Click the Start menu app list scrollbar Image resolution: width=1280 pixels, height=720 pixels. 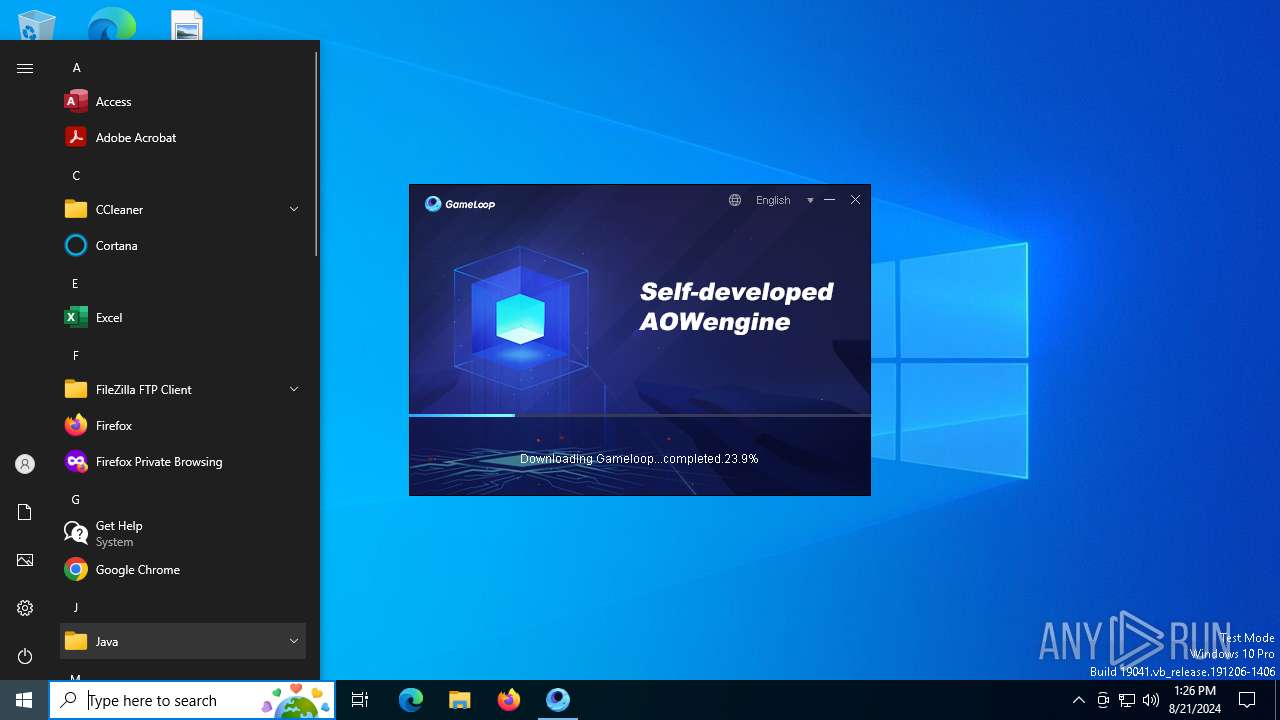pos(316,152)
